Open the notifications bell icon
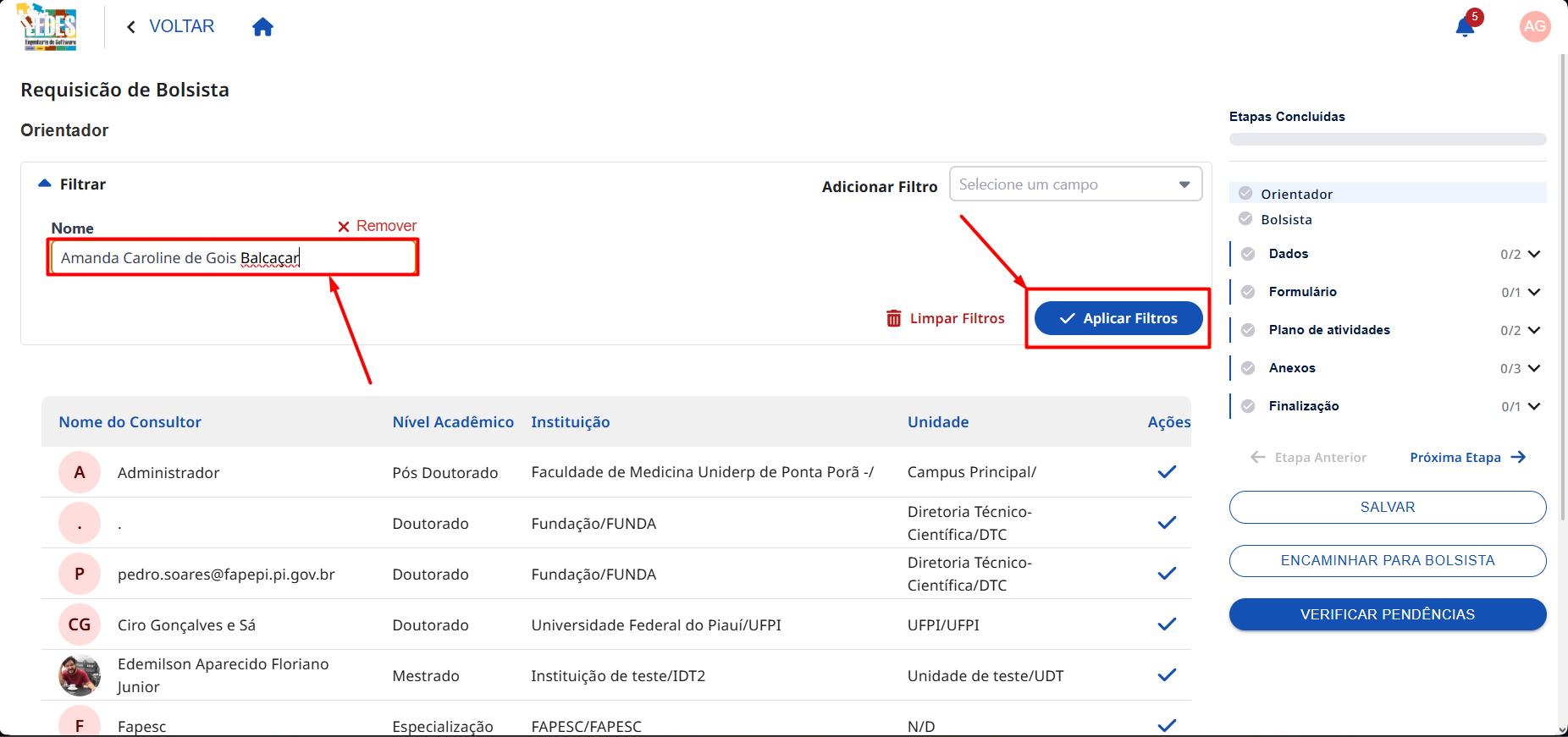This screenshot has width=1568, height=737. pos(1465,27)
